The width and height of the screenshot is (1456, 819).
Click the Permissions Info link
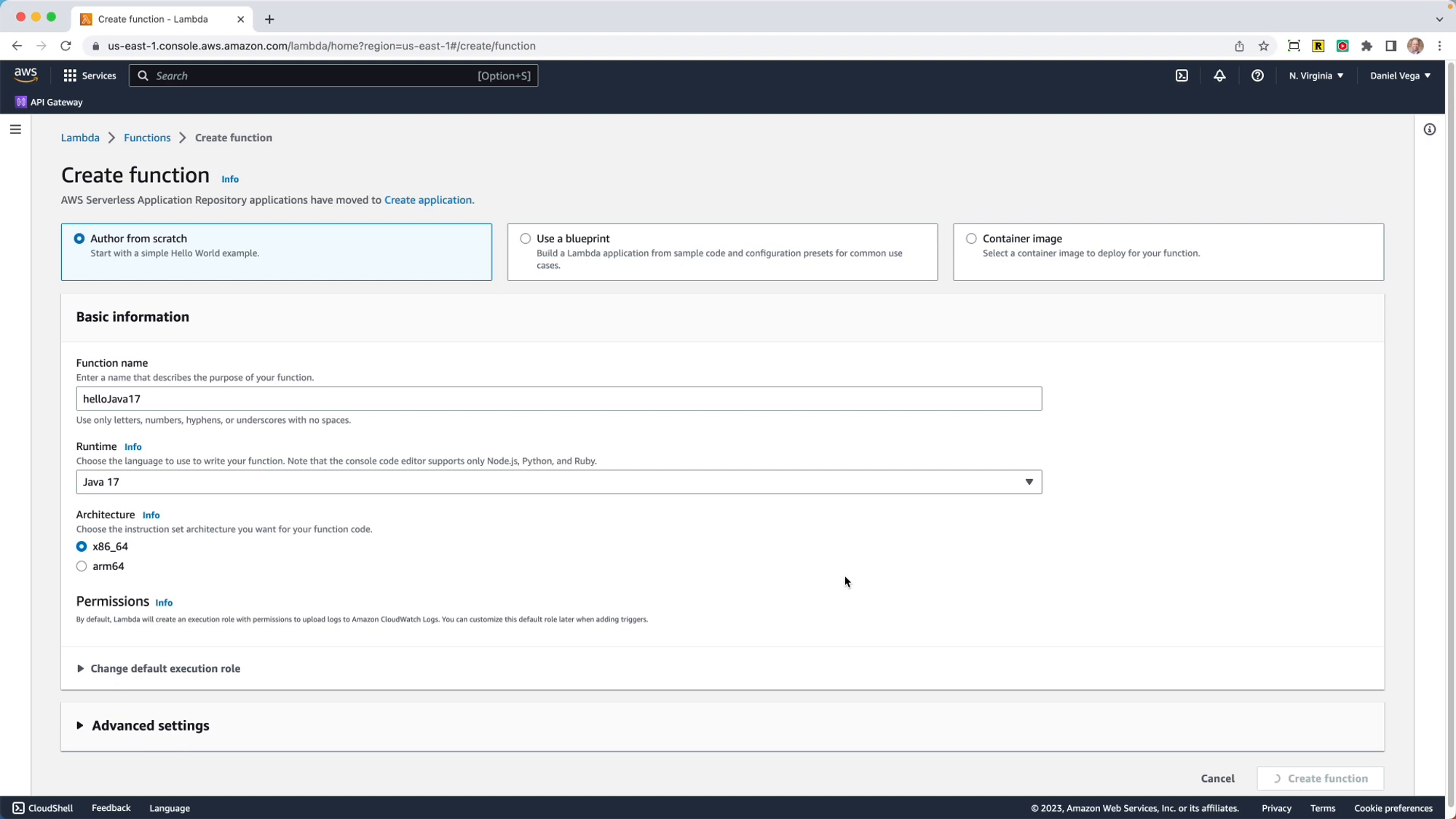tap(164, 603)
